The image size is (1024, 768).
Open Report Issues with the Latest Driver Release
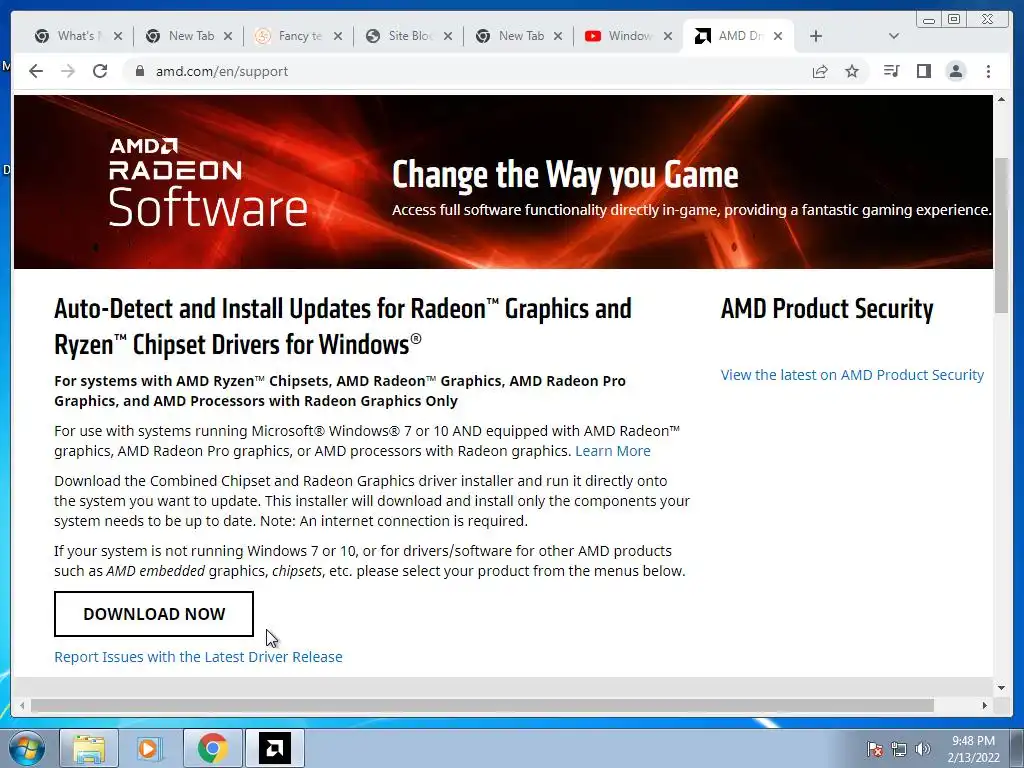point(198,657)
